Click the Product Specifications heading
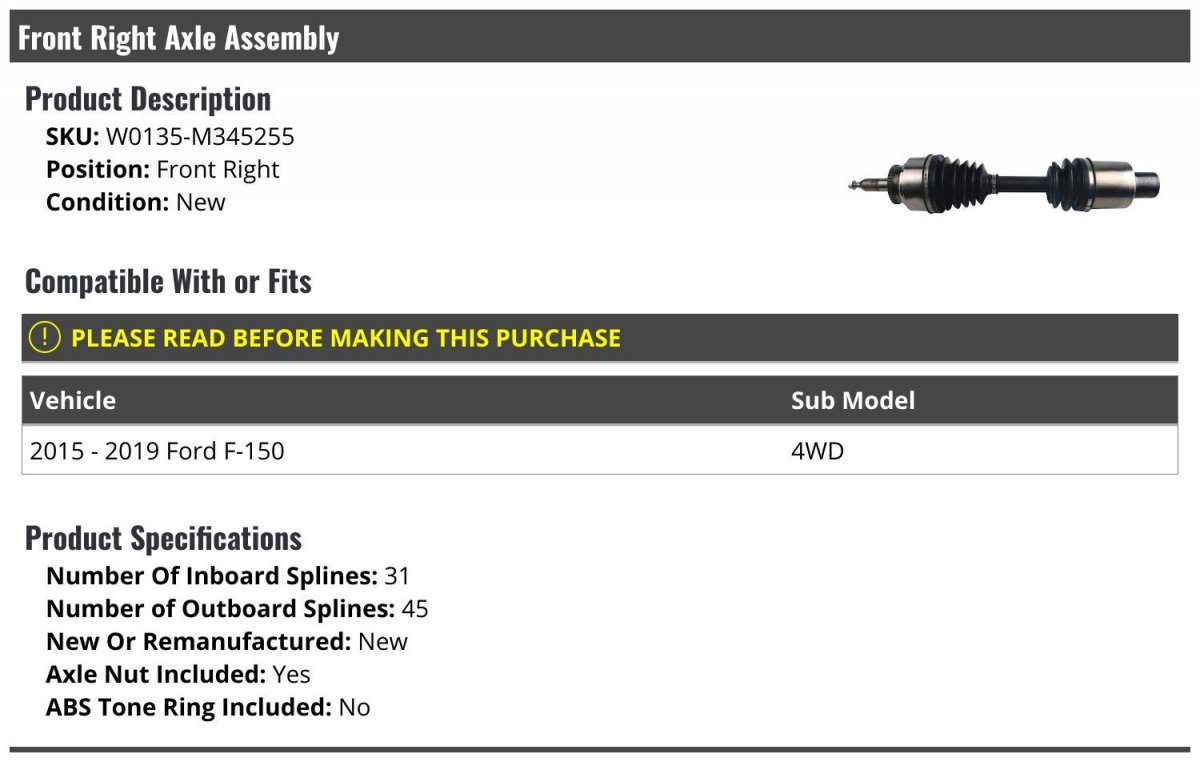 pos(163,538)
